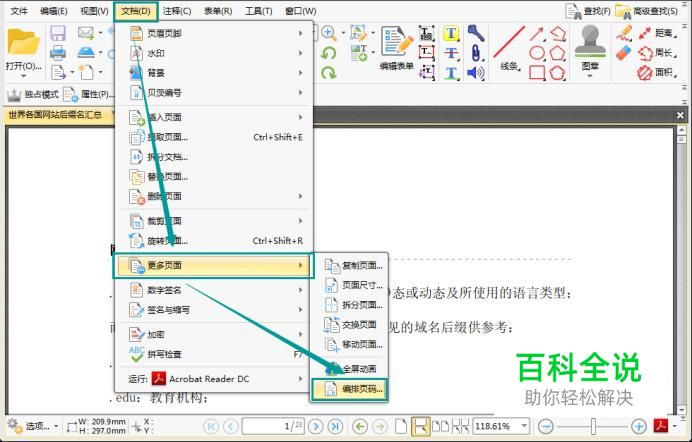Switch to two pages continuous layout
The height and width of the screenshot is (442, 692).
pos(460,426)
